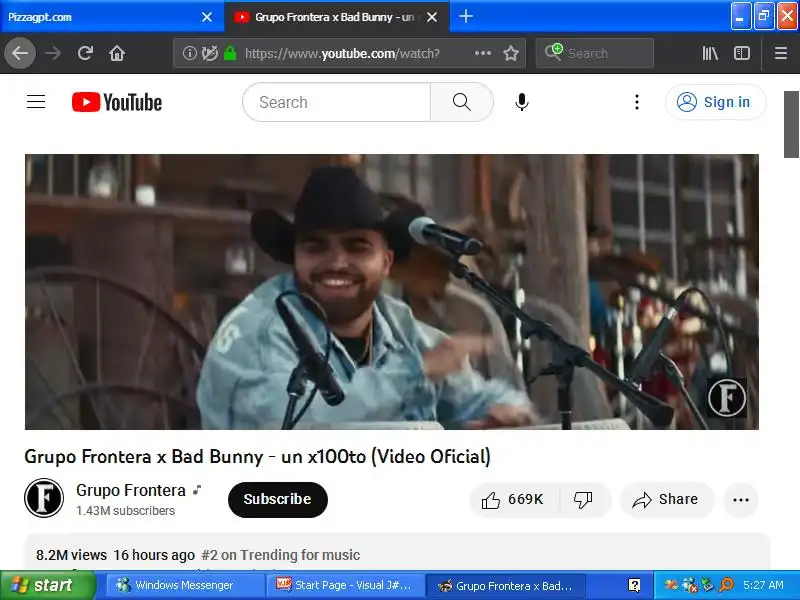
Task: Bookmark this page with the star icon
Action: pyautogui.click(x=511, y=53)
